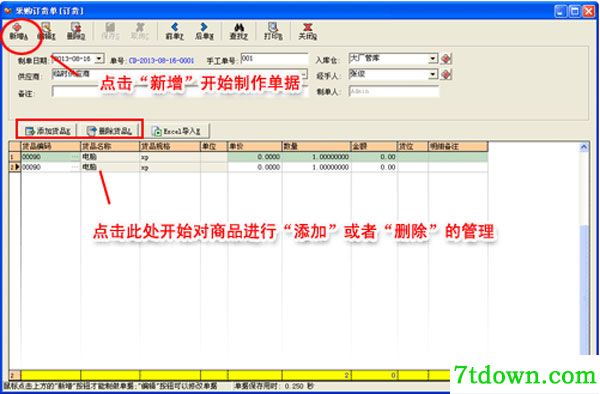Click the ellipsis button in row 2 code cell
This screenshot has width=600, height=394.
click(76, 167)
